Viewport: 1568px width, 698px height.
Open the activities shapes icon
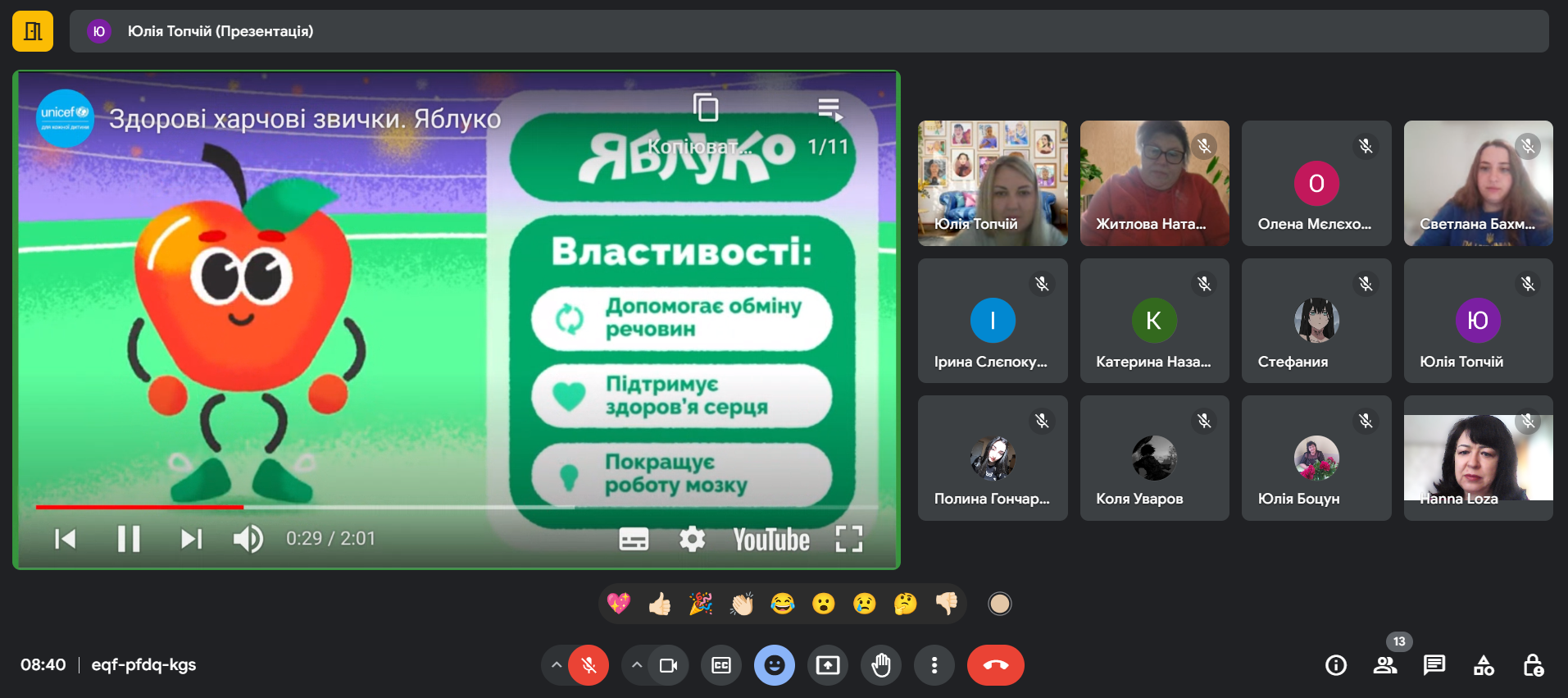(1484, 665)
